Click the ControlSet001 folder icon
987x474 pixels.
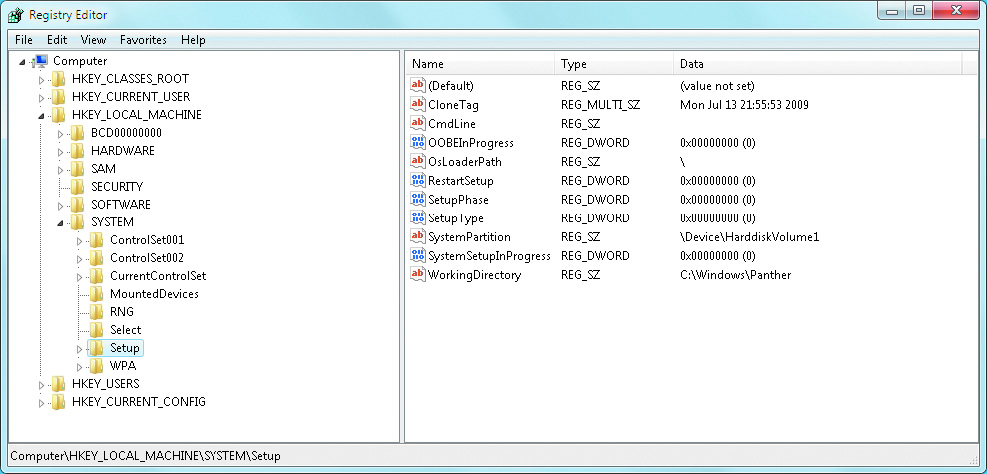96,240
